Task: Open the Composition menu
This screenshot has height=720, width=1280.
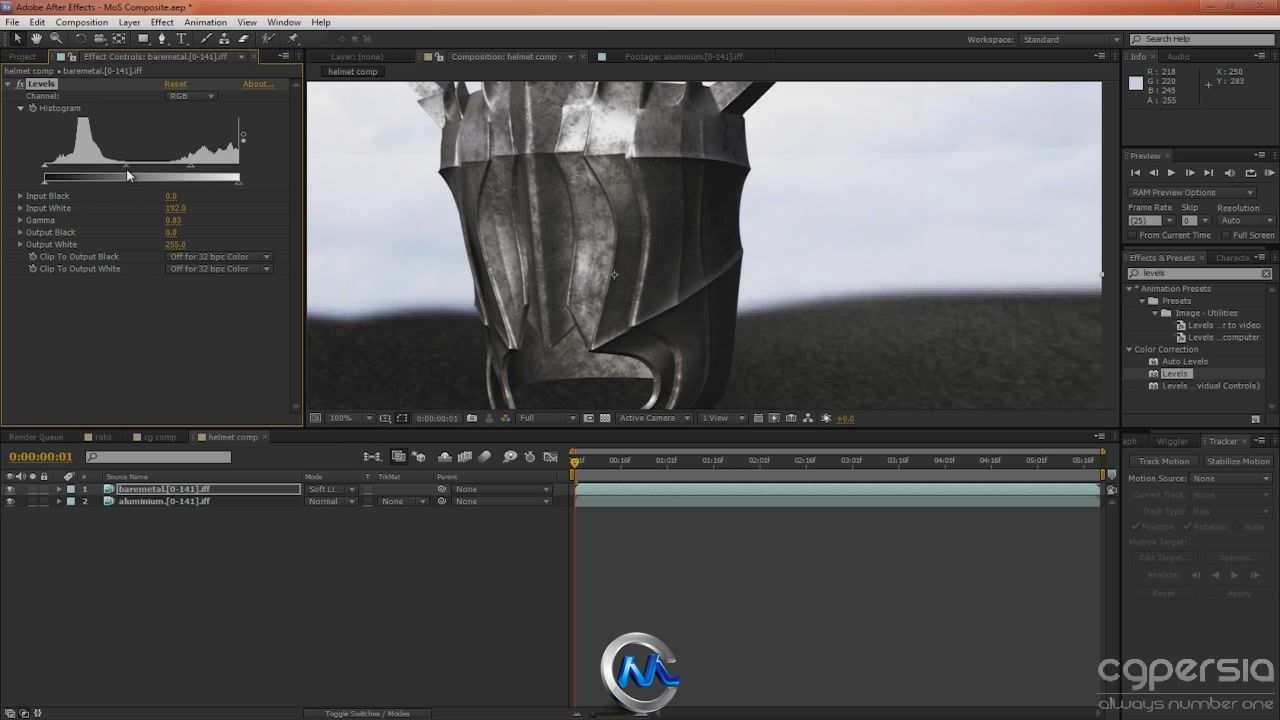Action: (x=81, y=22)
